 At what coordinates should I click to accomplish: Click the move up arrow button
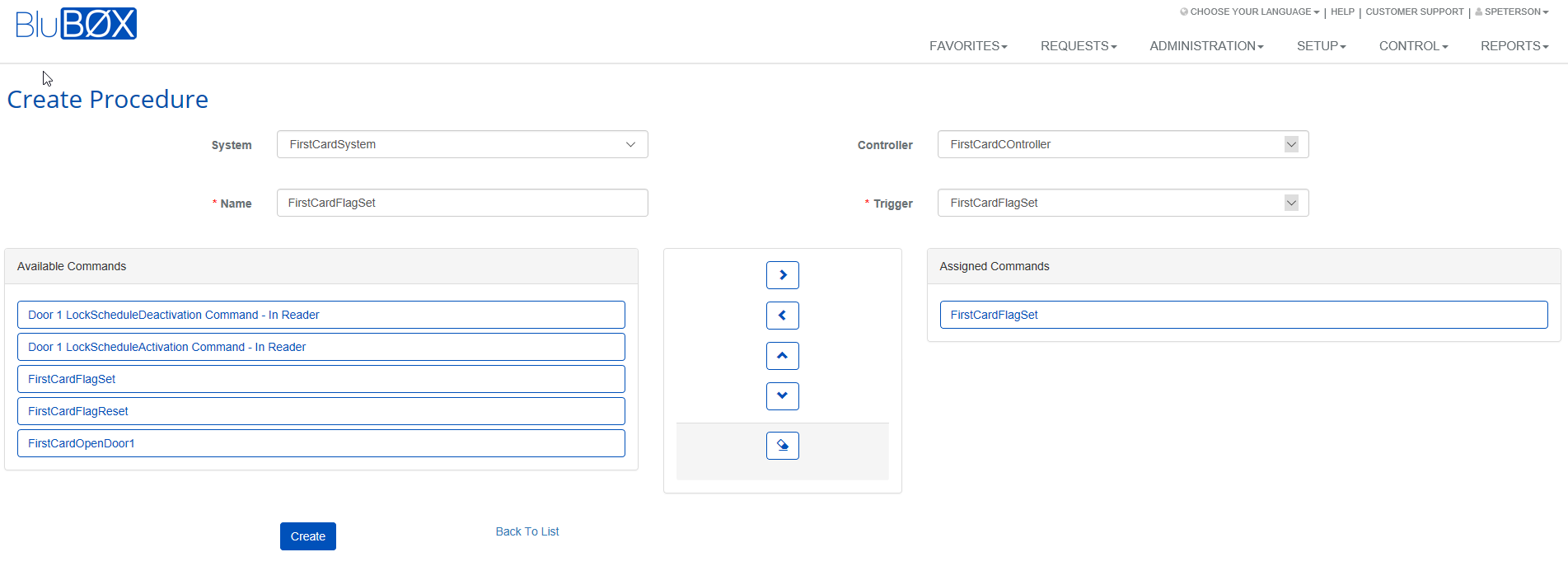(x=782, y=356)
